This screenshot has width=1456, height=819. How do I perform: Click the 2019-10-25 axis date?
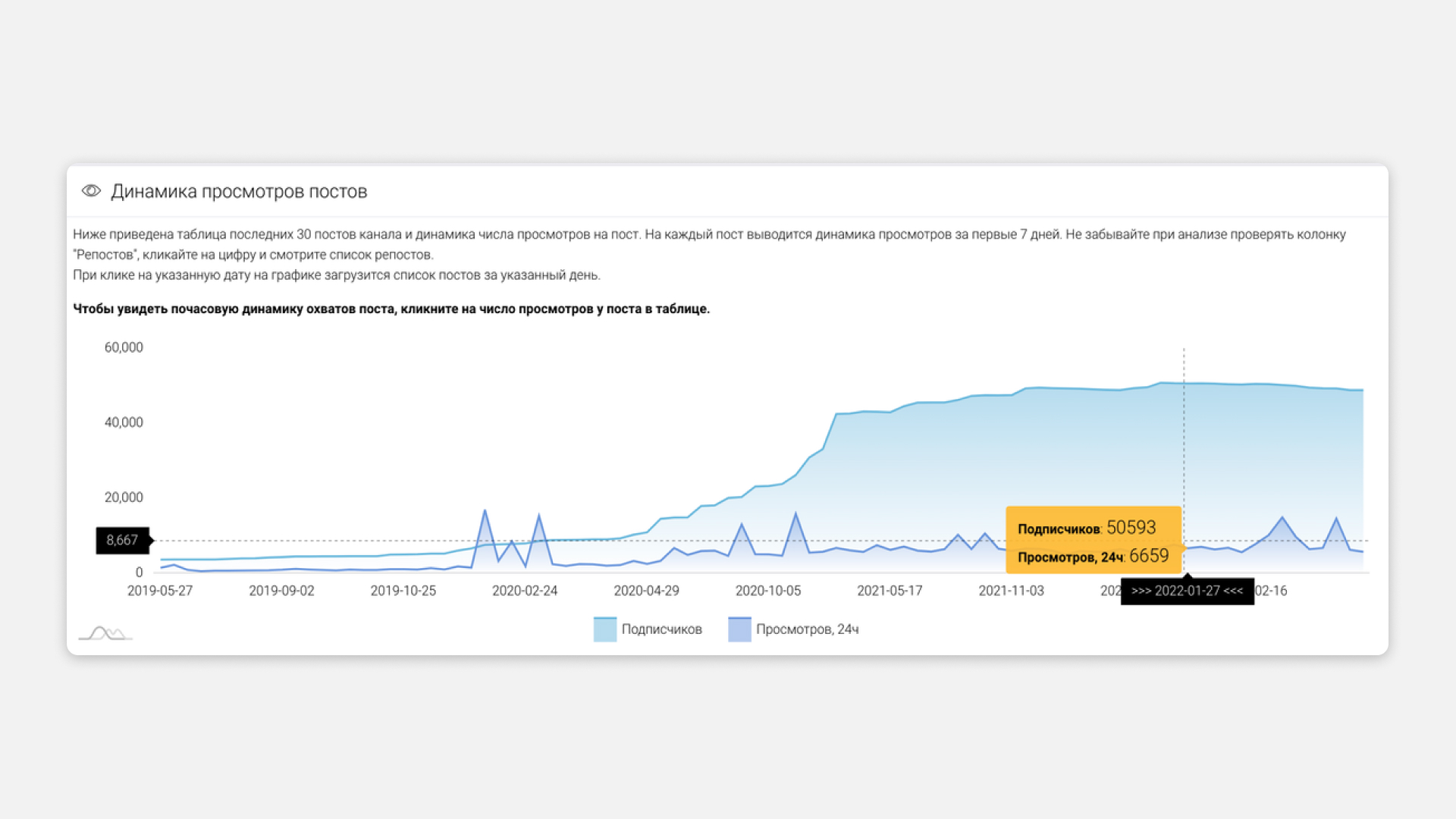[x=403, y=591]
